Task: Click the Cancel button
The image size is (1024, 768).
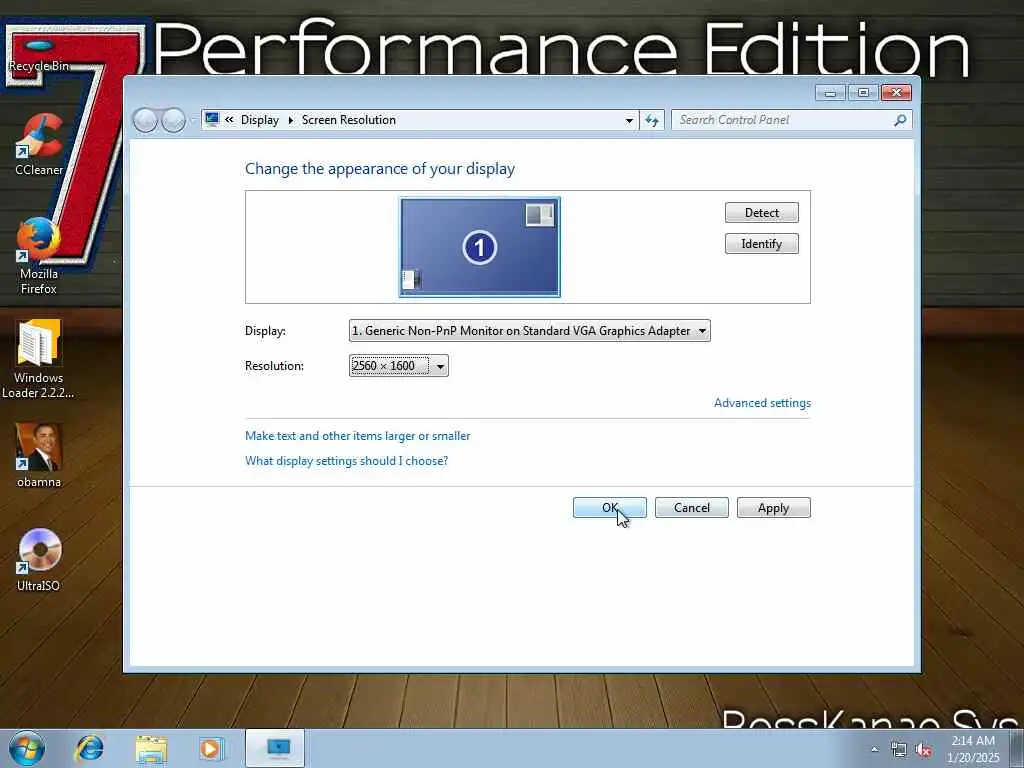Action: (692, 508)
